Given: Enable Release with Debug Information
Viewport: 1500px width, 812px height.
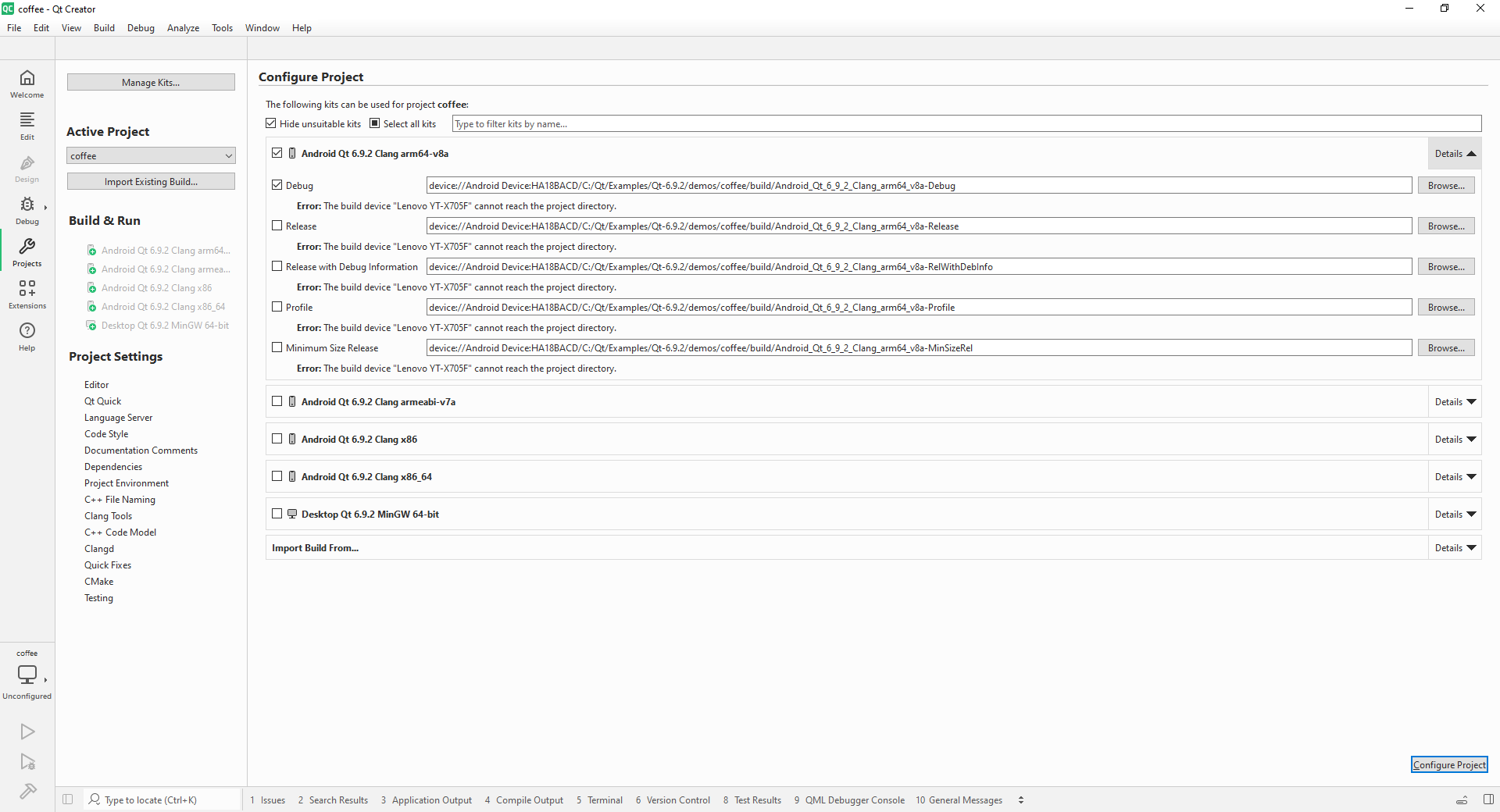Looking at the screenshot, I should coord(277,266).
